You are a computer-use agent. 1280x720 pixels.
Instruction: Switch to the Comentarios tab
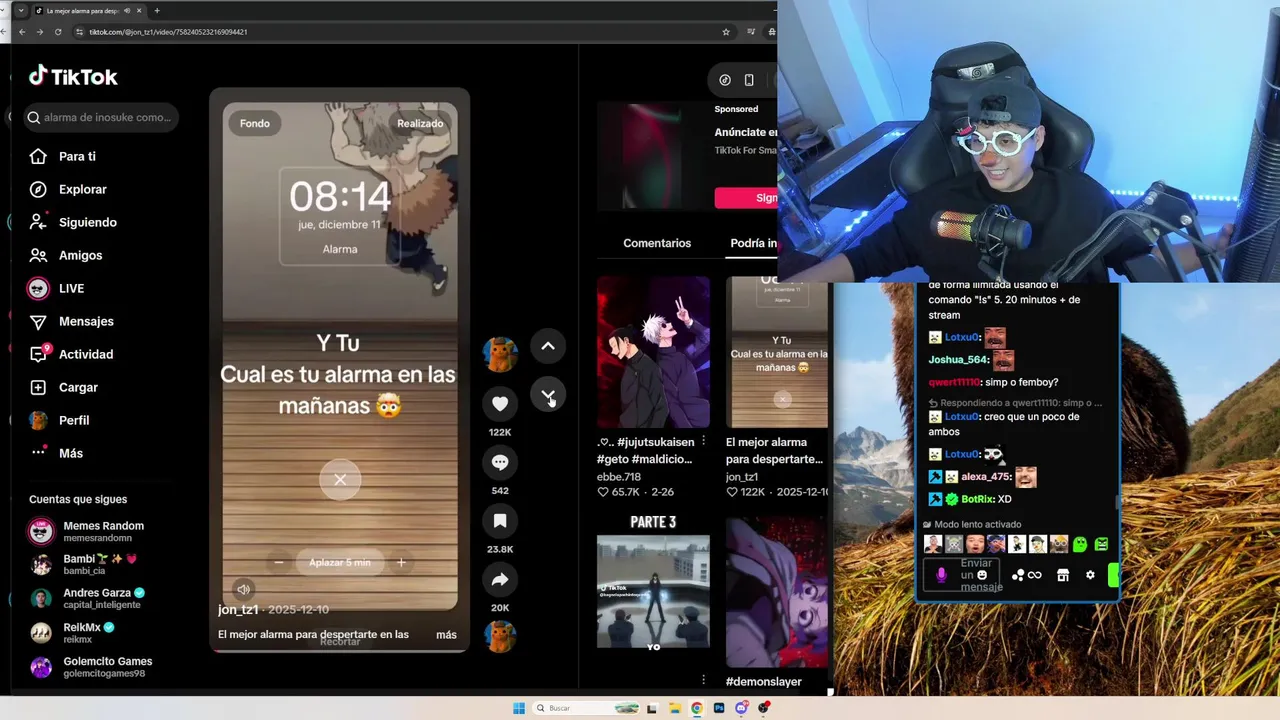pos(657,243)
